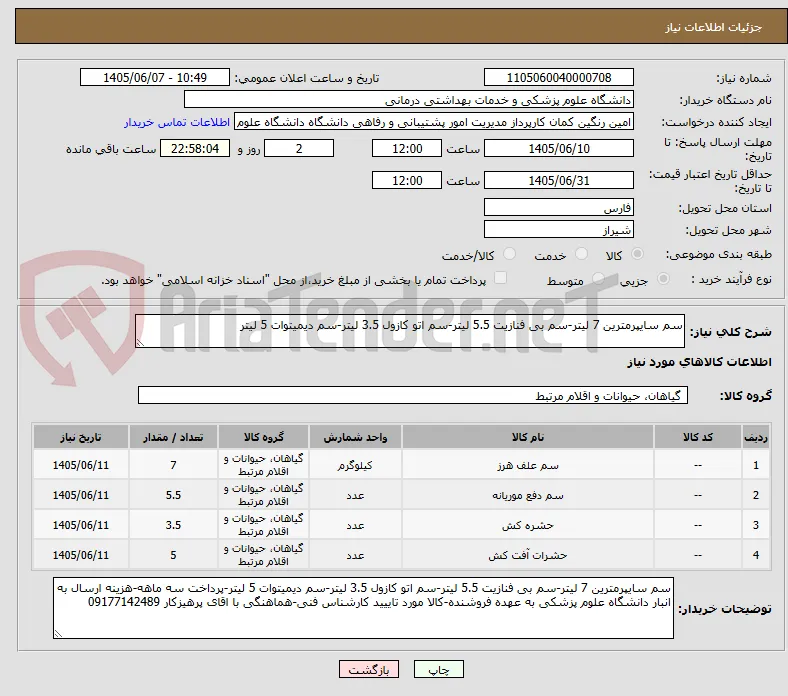Screen dimensions: 788x696
Task: Click response deadline time field 12:00
Action: pos(407,149)
